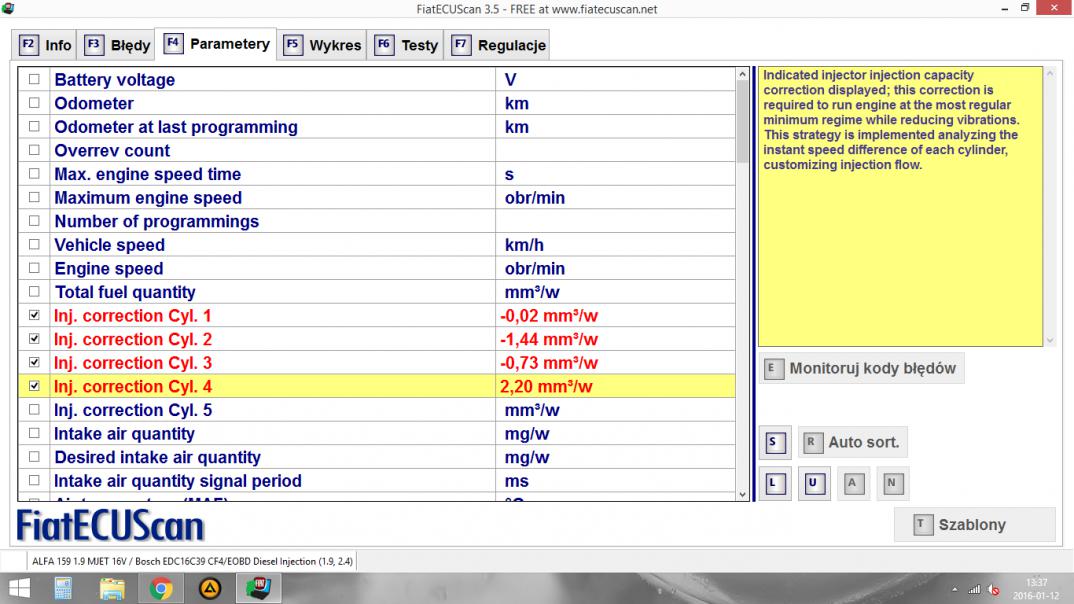Click ALFA 159 ECU status bar text
Viewport: 1074px width, 604px height.
click(x=192, y=562)
